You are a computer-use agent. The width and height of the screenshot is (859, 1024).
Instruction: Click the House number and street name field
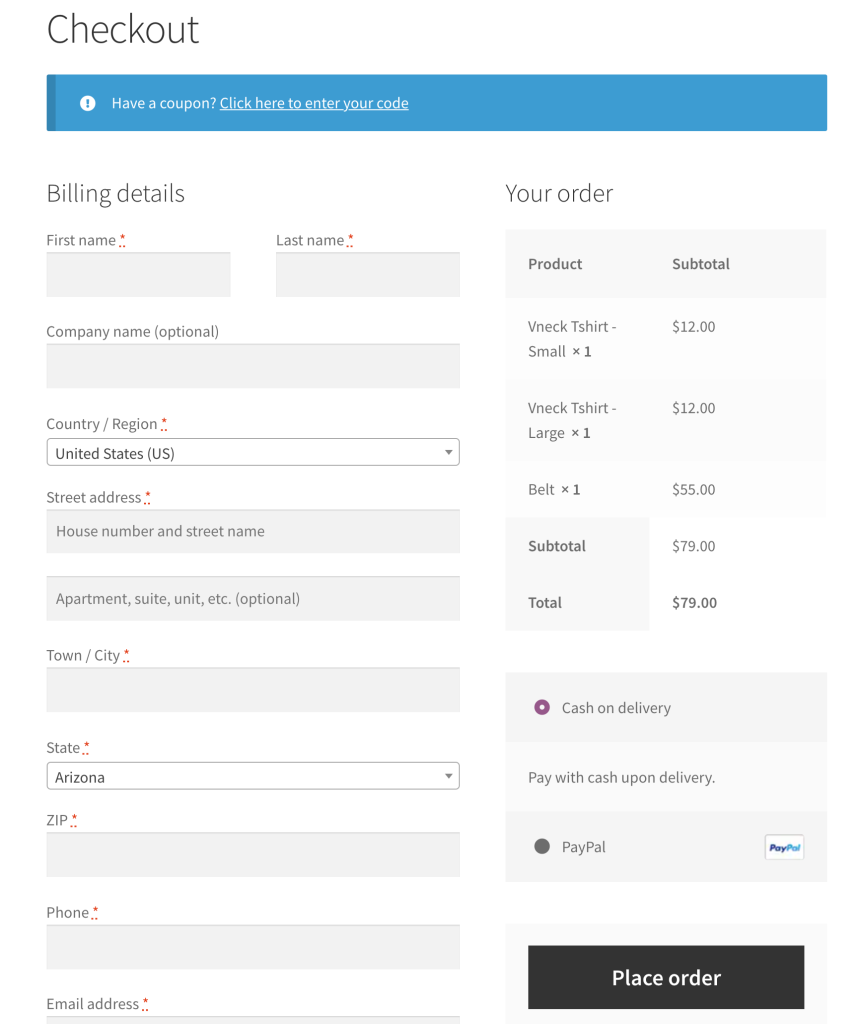coord(253,532)
